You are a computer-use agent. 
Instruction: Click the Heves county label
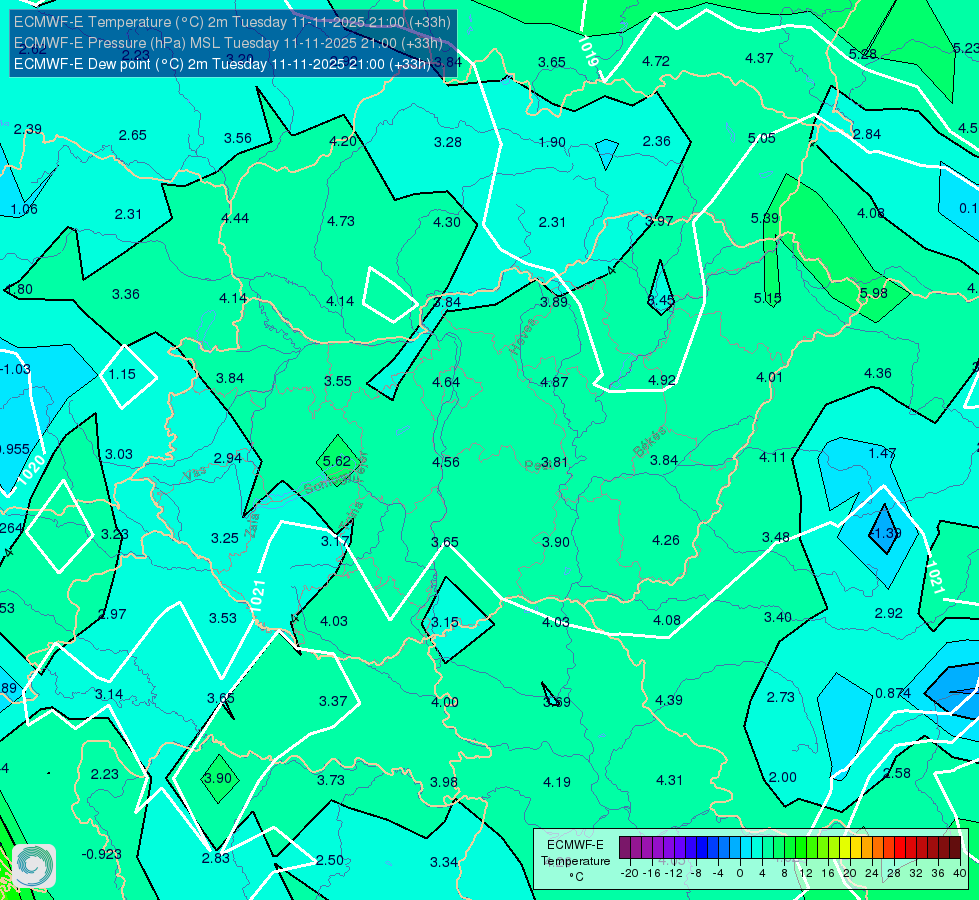523,335
